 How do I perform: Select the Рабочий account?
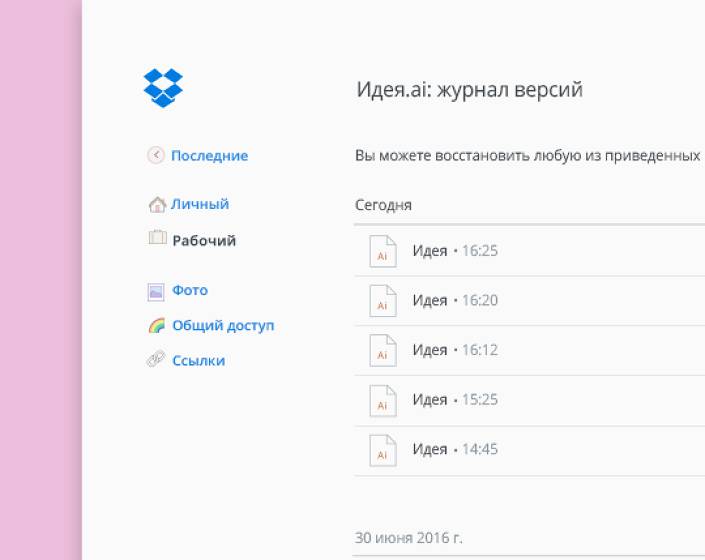coord(204,240)
